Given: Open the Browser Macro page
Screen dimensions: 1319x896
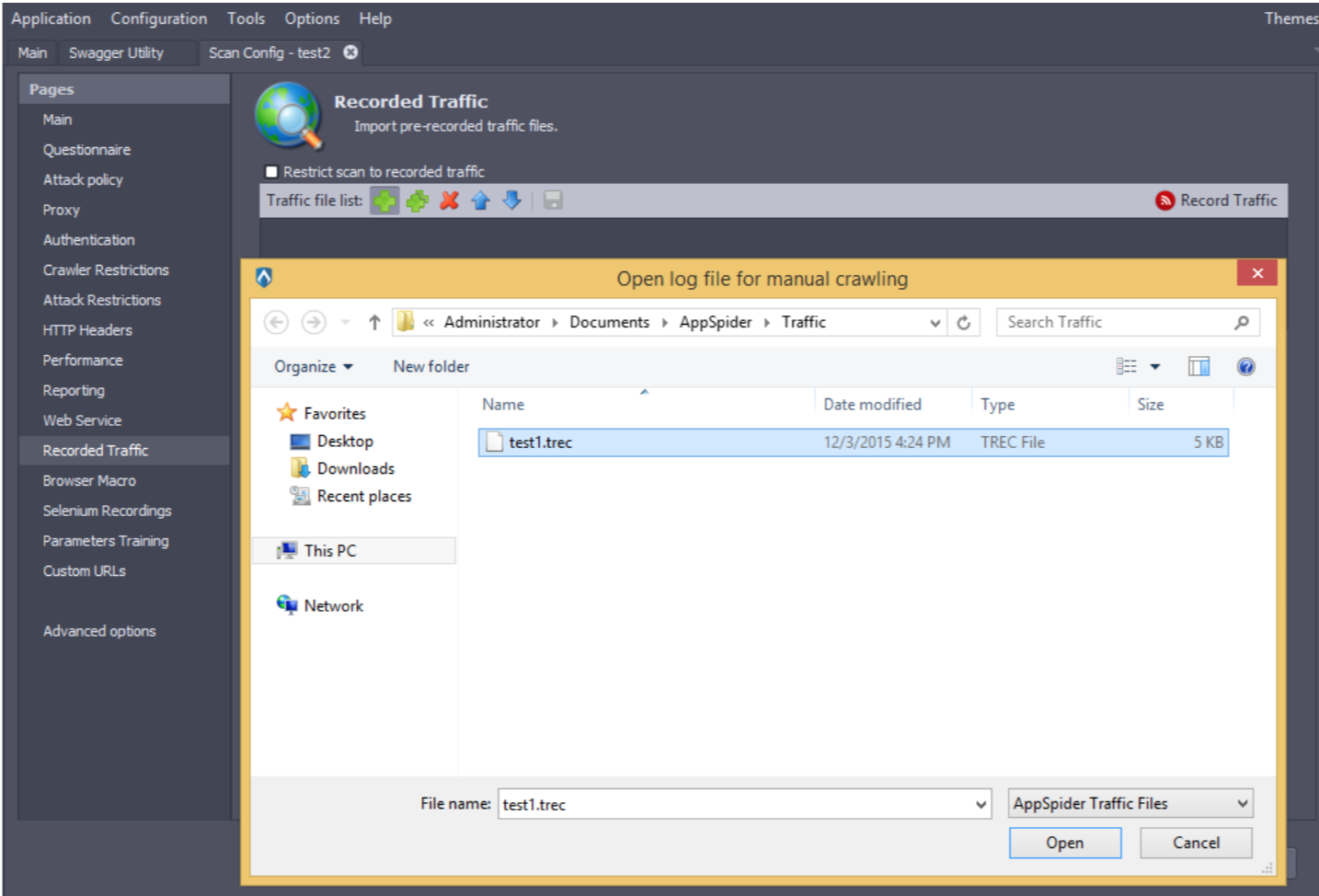Looking at the screenshot, I should click(x=89, y=481).
